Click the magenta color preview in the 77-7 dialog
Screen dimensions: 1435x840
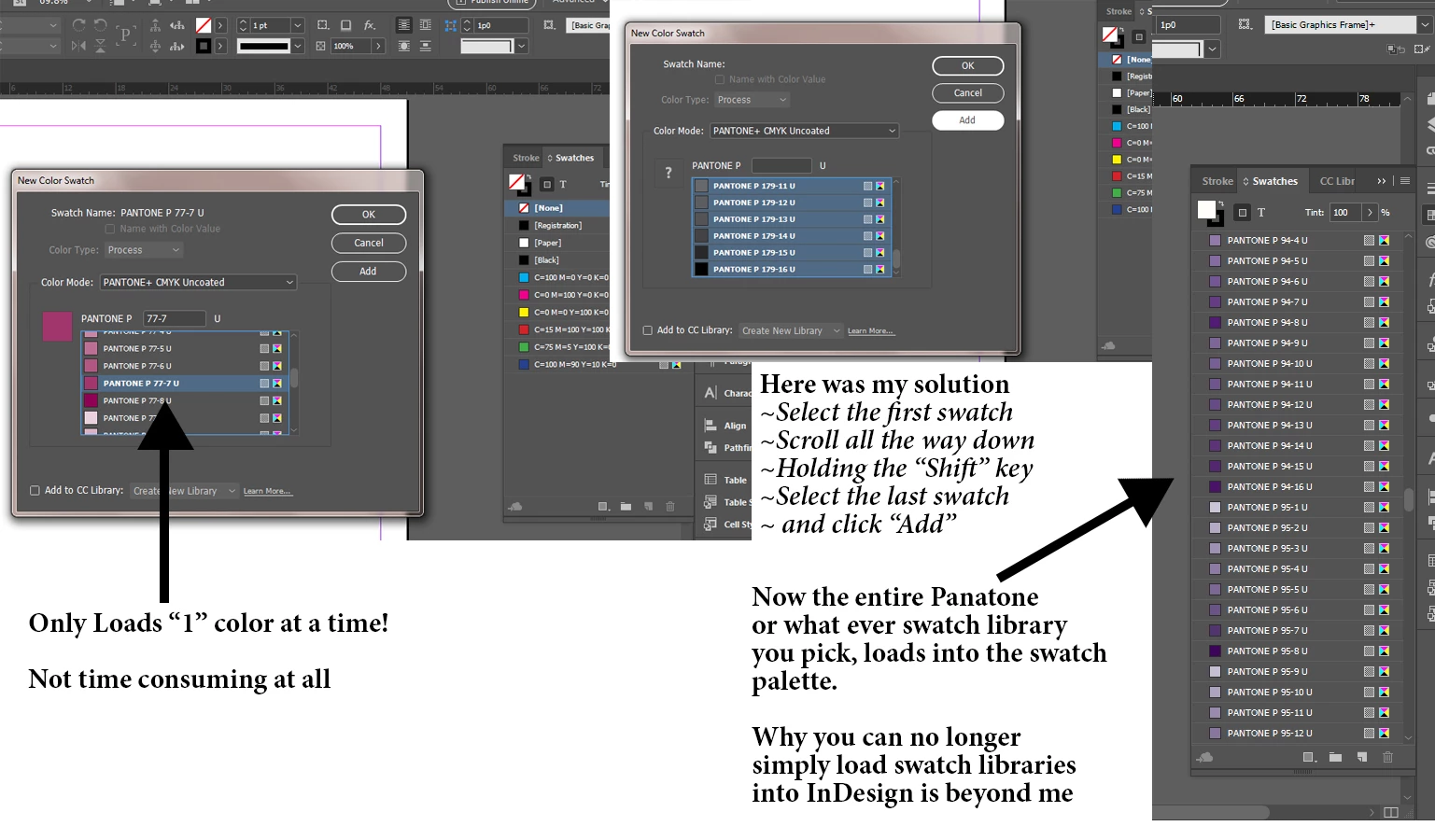pyautogui.click(x=57, y=326)
